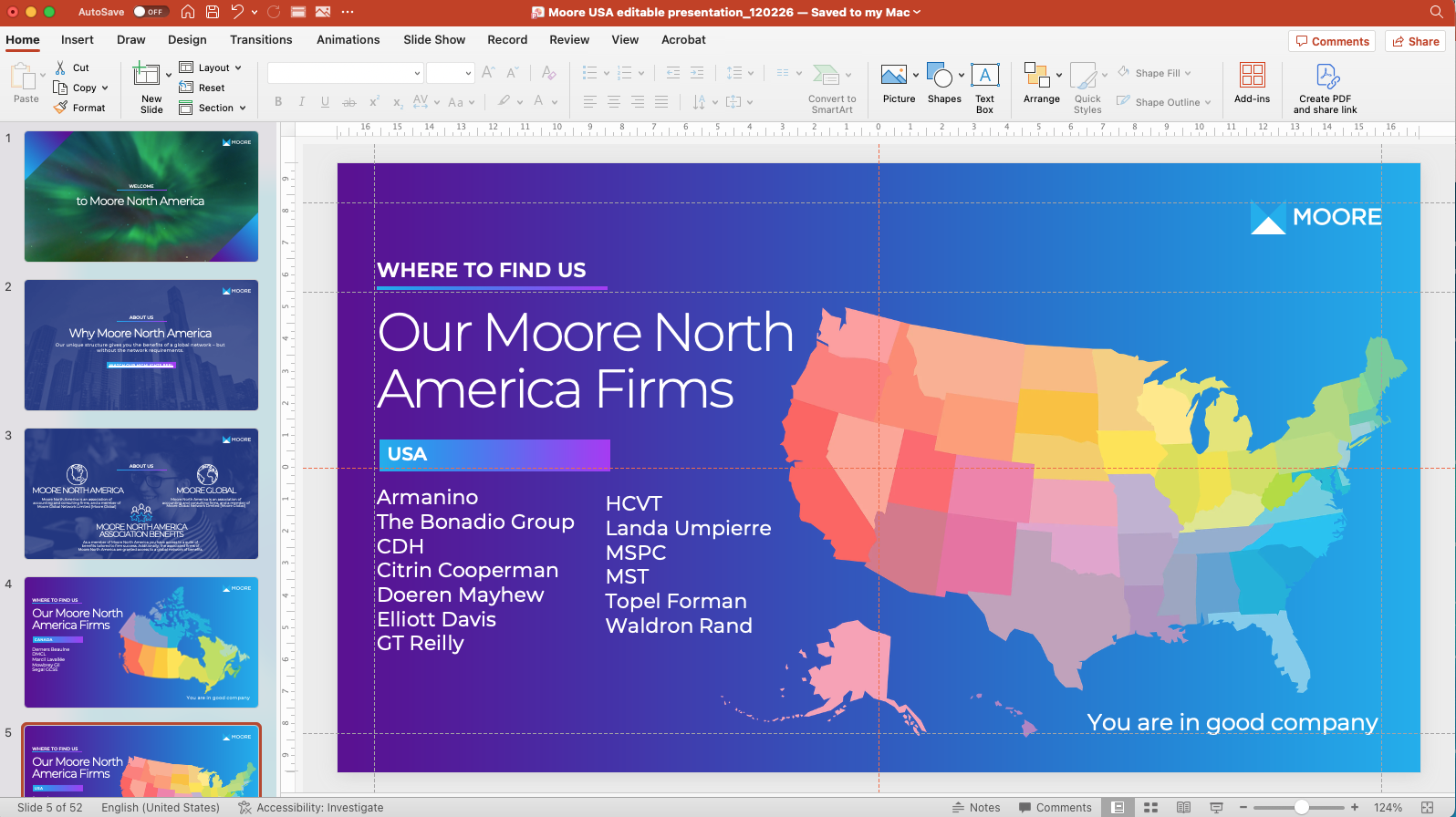Select slide 4 Canada map thumbnail
Viewport: 1456px width, 817px height.
coord(141,642)
